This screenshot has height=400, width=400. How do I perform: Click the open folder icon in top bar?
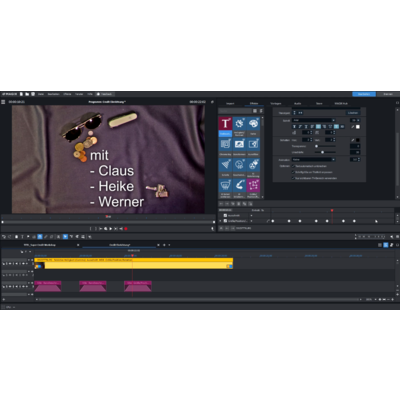click(x=27, y=94)
